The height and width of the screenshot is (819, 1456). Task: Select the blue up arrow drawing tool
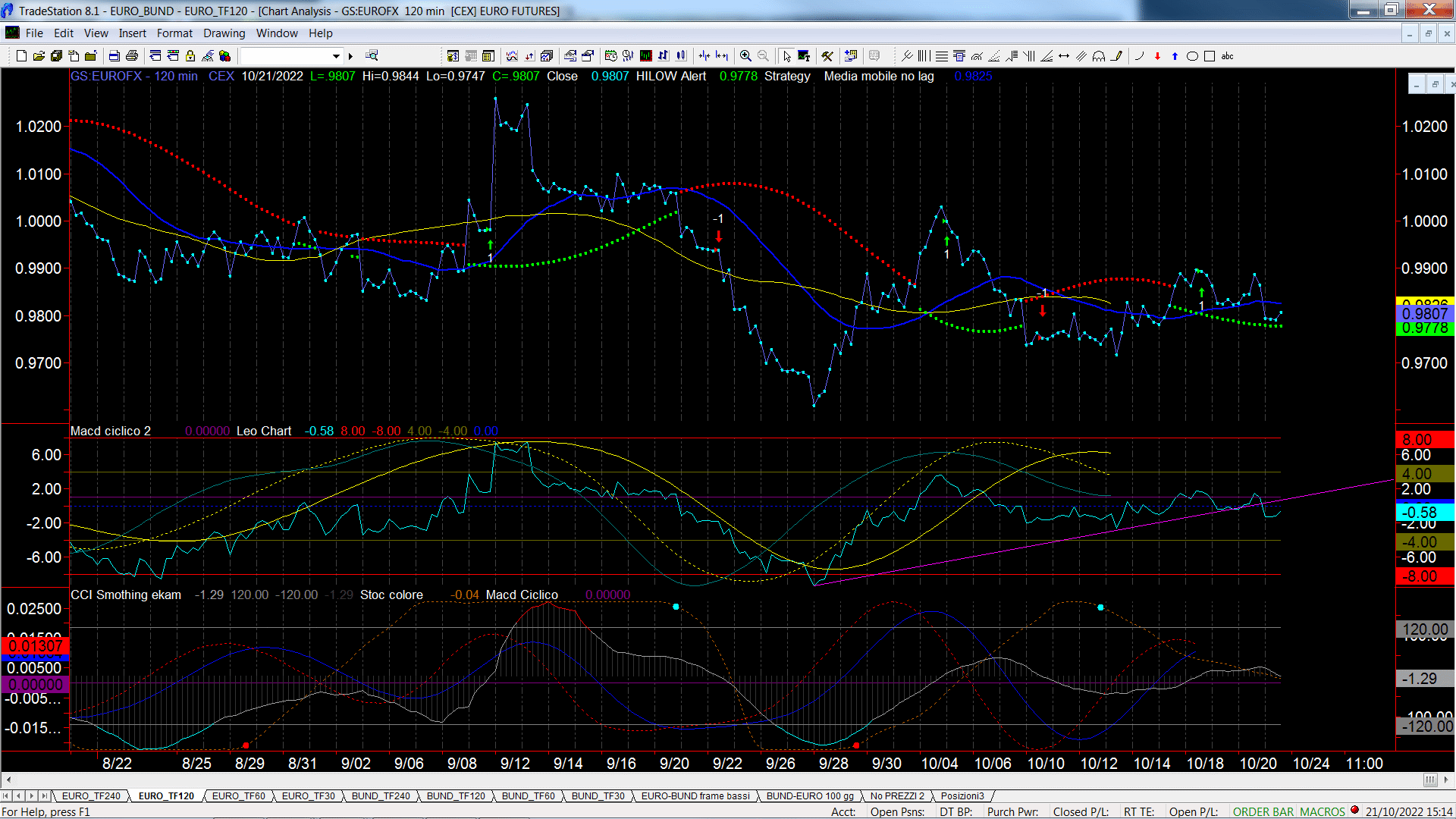tap(1175, 55)
